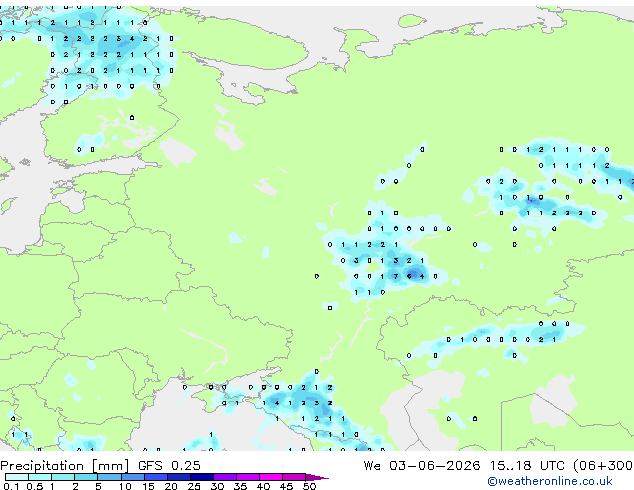Image resolution: width=634 pixels, height=490 pixels.
Task: Click the 'Precipitation [mm]' title text
Action: click(x=65, y=466)
